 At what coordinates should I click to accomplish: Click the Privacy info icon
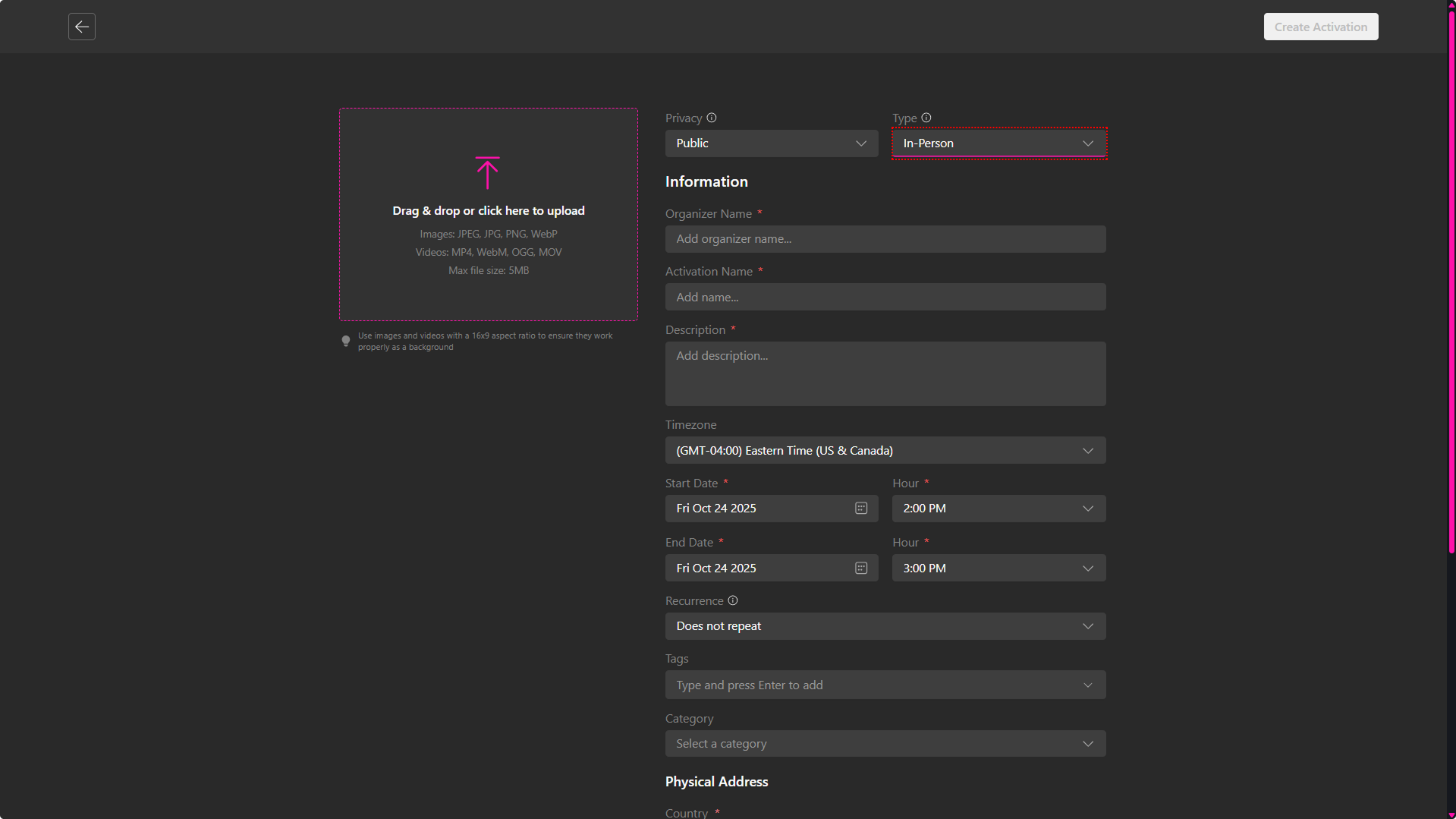click(712, 118)
